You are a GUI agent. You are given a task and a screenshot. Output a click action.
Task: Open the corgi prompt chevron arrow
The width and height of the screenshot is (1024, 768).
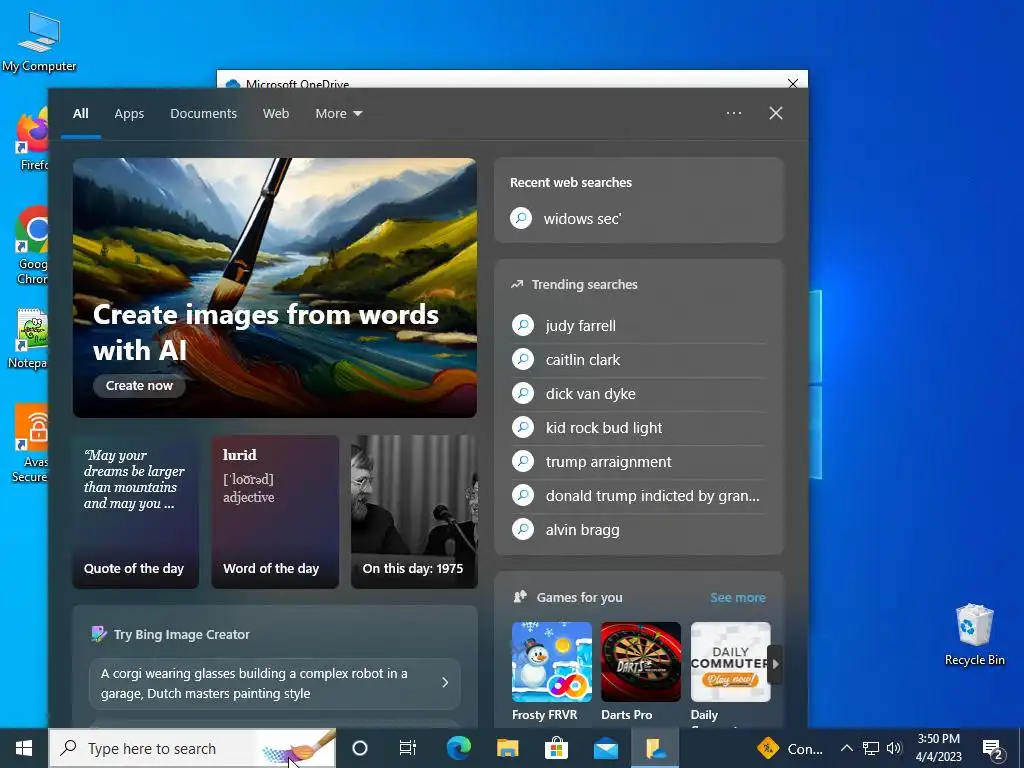coord(445,682)
